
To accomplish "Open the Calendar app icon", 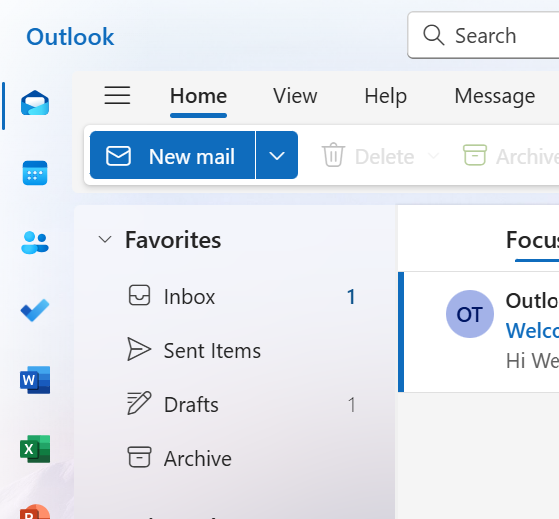I will [x=35, y=173].
